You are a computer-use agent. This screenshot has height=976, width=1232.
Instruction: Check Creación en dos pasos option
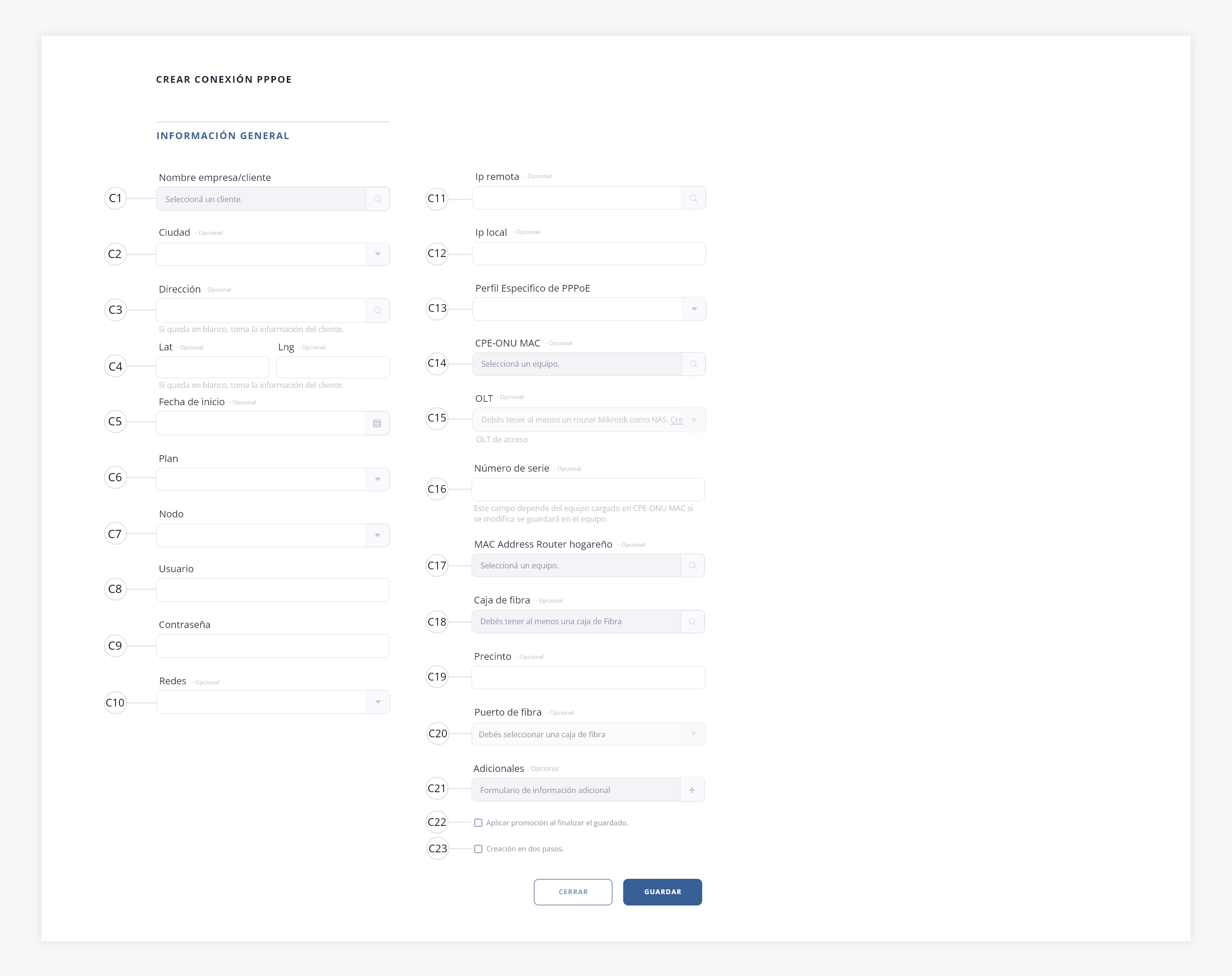[478, 849]
